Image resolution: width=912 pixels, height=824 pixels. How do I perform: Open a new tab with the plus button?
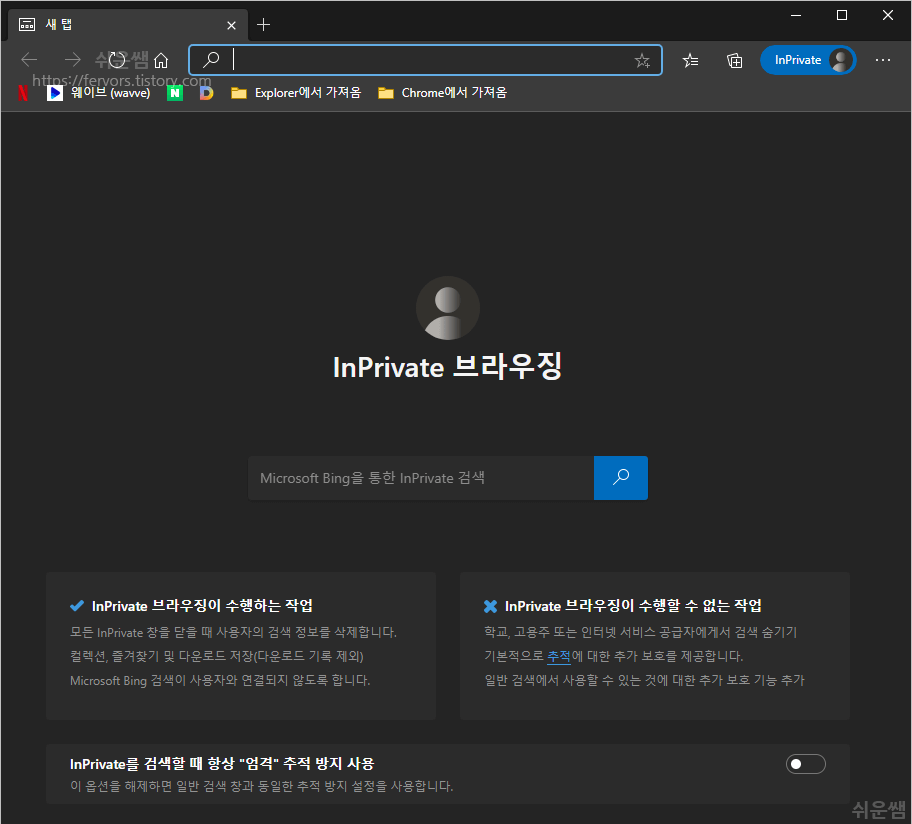pyautogui.click(x=263, y=25)
